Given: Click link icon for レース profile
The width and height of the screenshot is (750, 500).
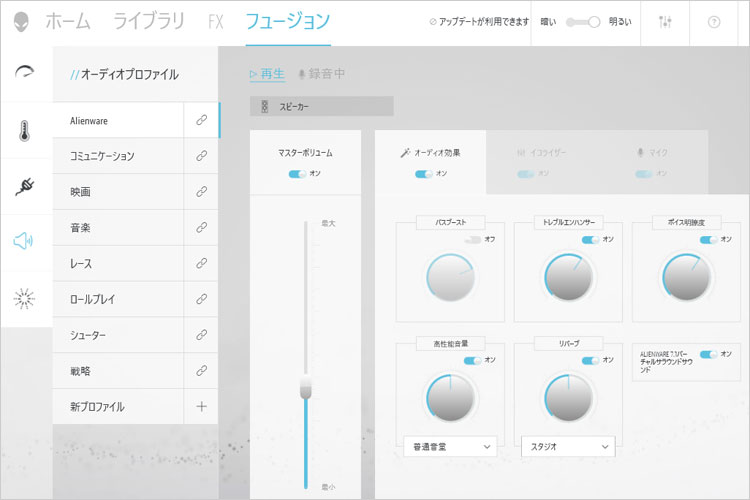Looking at the screenshot, I should pyautogui.click(x=201, y=263).
